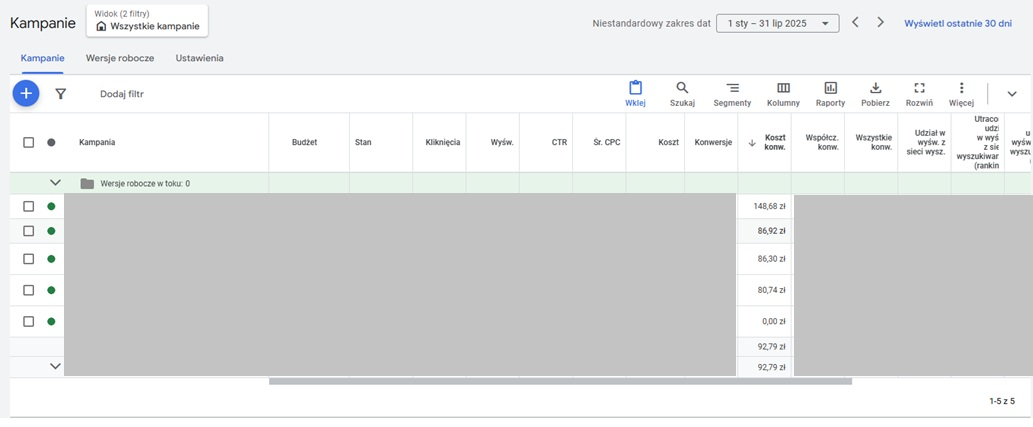Collapse the toolbar chevron after Więcej

pos(1012,94)
